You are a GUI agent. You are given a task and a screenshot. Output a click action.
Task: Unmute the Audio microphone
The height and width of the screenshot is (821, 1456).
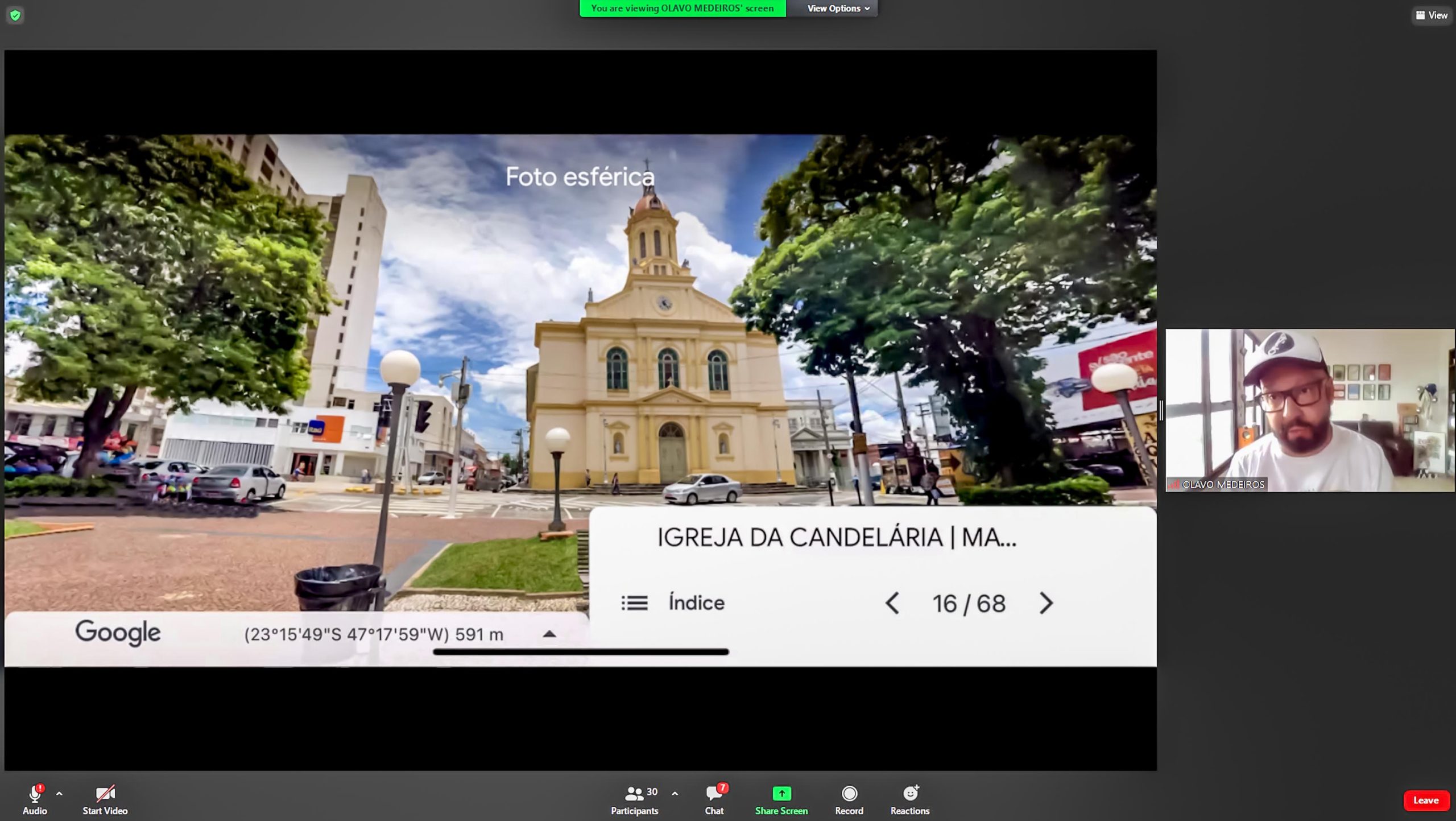point(35,799)
